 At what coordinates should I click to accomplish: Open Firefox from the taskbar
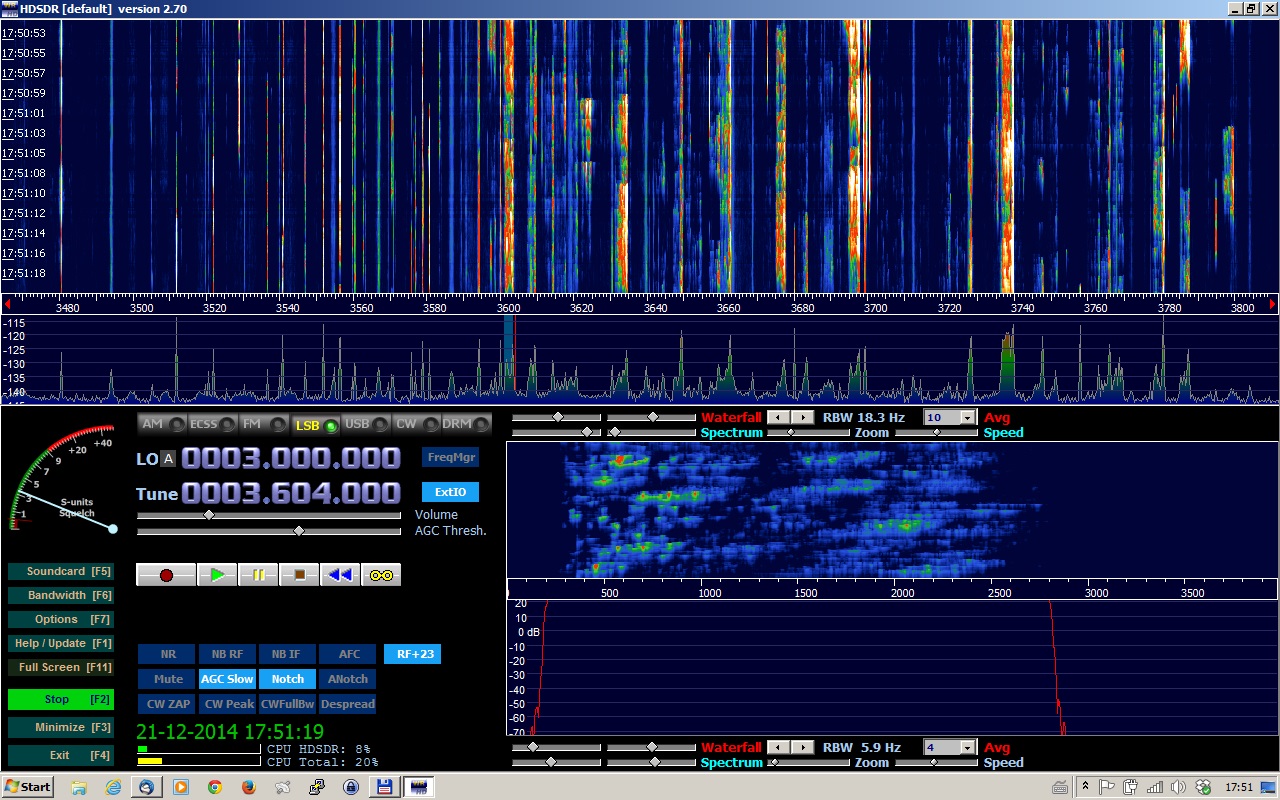coord(249,787)
